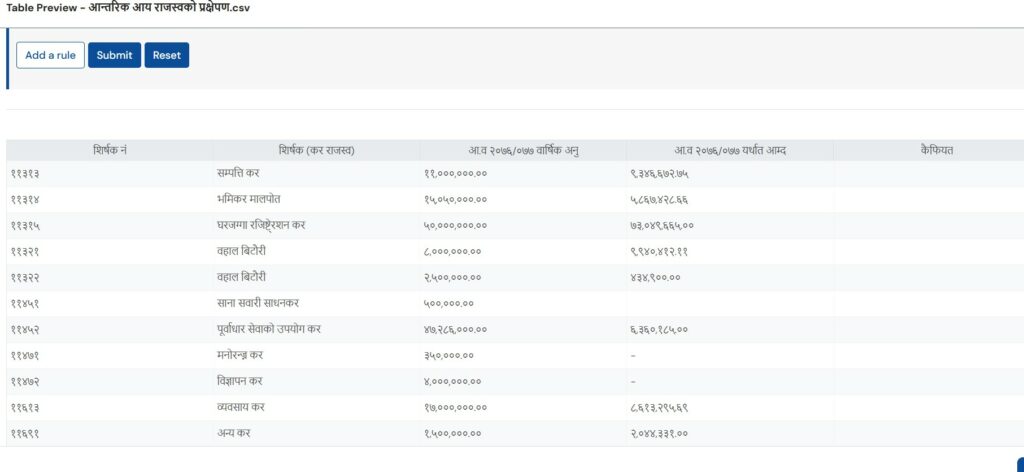Viewport: 1024px width, 472px height.
Task: Select cell ११३१३
Action: coord(110,174)
